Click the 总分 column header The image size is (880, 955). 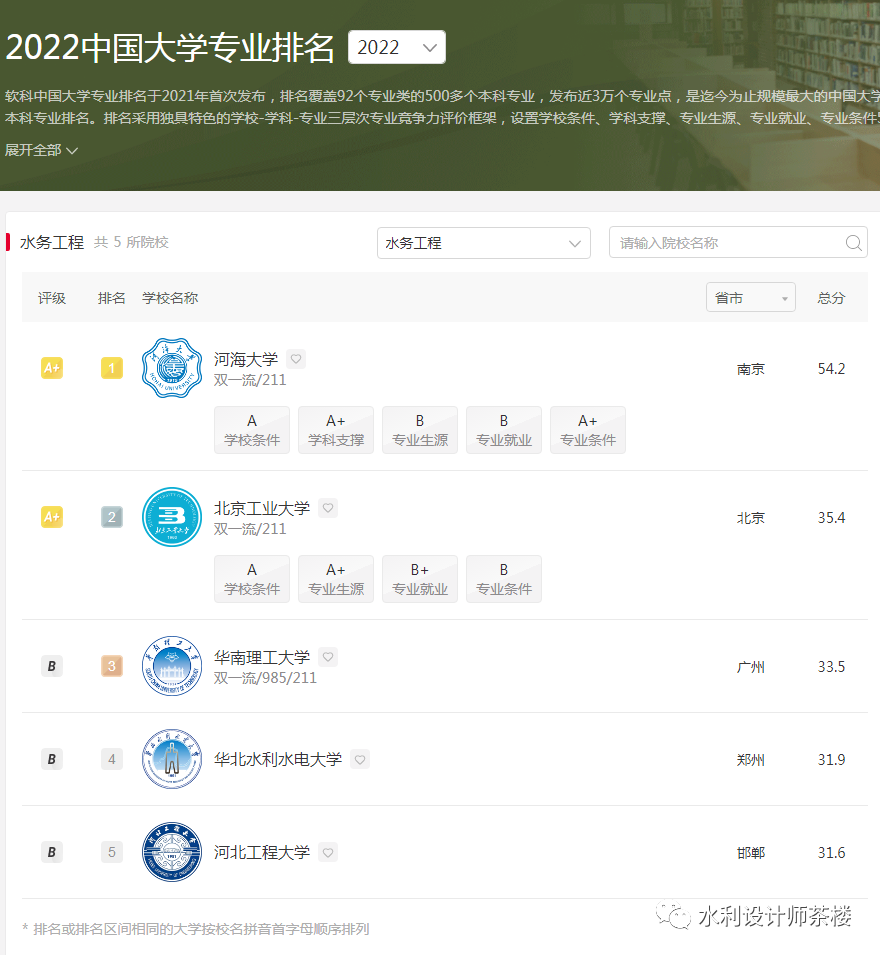831,298
